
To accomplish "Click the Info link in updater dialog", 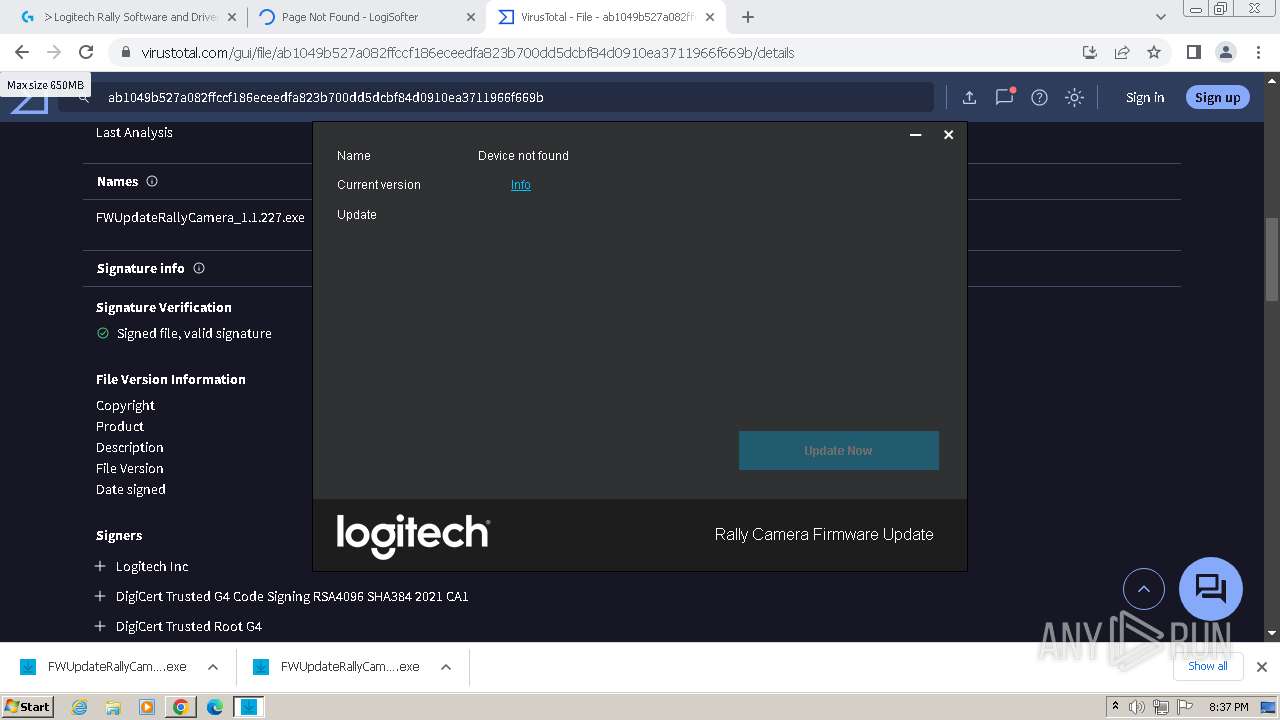I will [521, 185].
